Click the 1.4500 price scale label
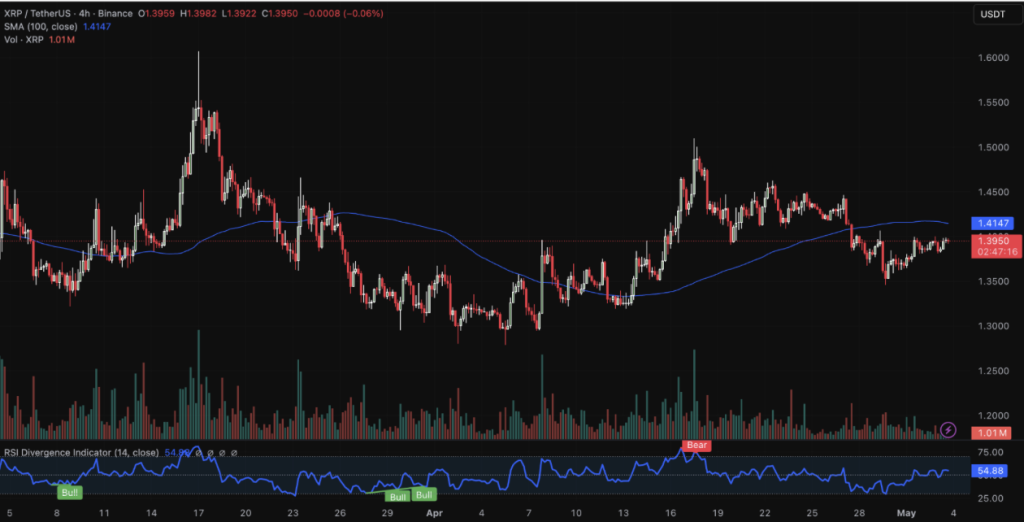This screenshot has width=1024, height=522. pos(993,192)
